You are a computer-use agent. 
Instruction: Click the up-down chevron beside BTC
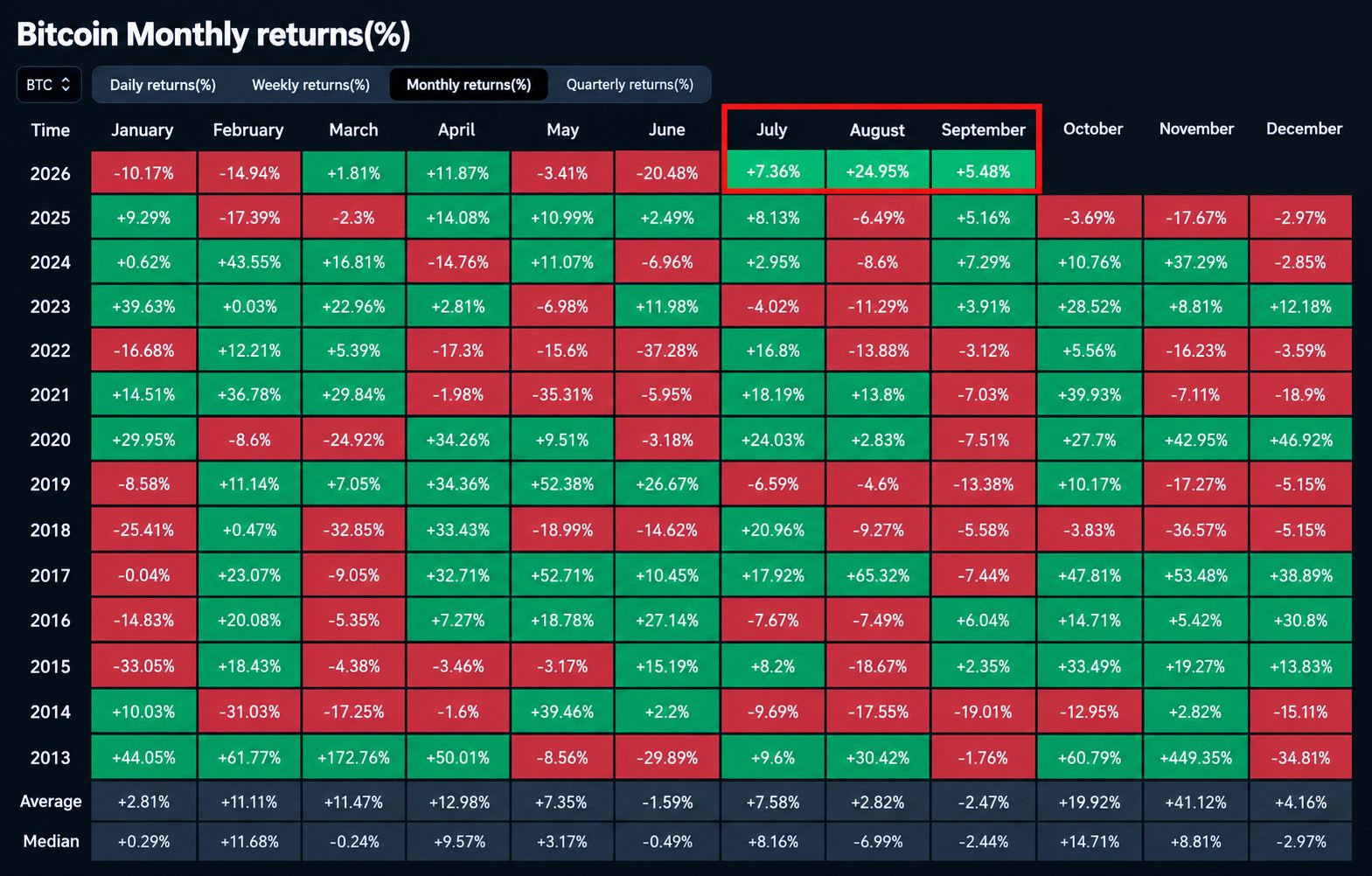[x=66, y=85]
